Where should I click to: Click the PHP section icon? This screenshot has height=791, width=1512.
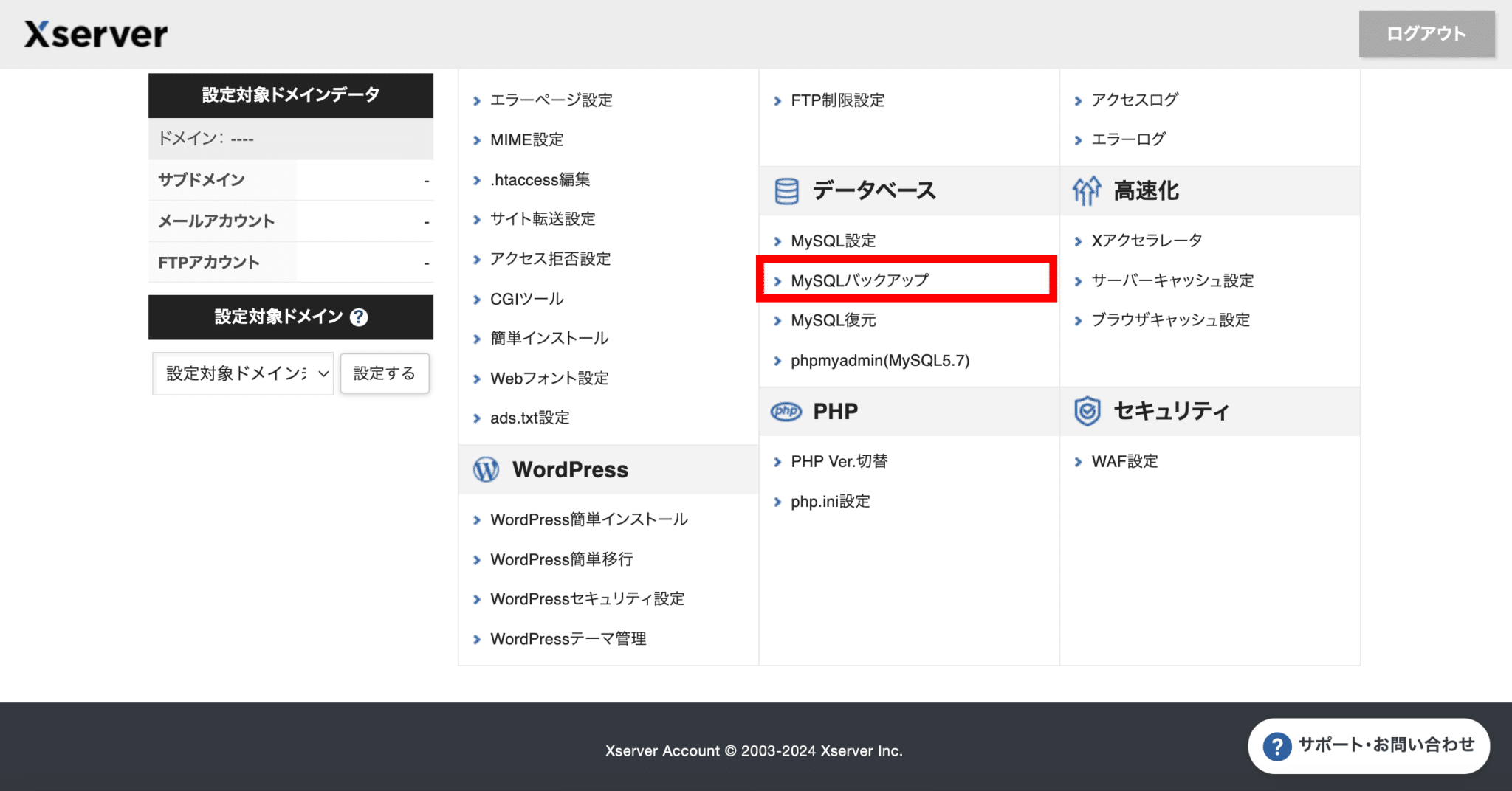click(x=786, y=411)
